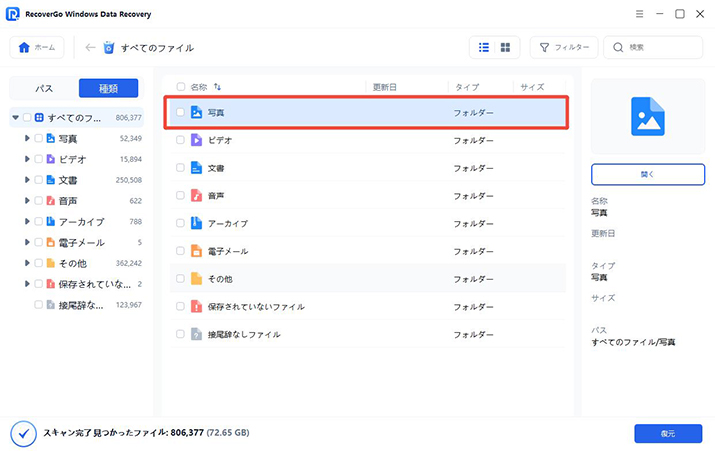Viewport: 715px width, 451px height.
Task: Click the その他 folder icon in file list
Action: coord(196,279)
